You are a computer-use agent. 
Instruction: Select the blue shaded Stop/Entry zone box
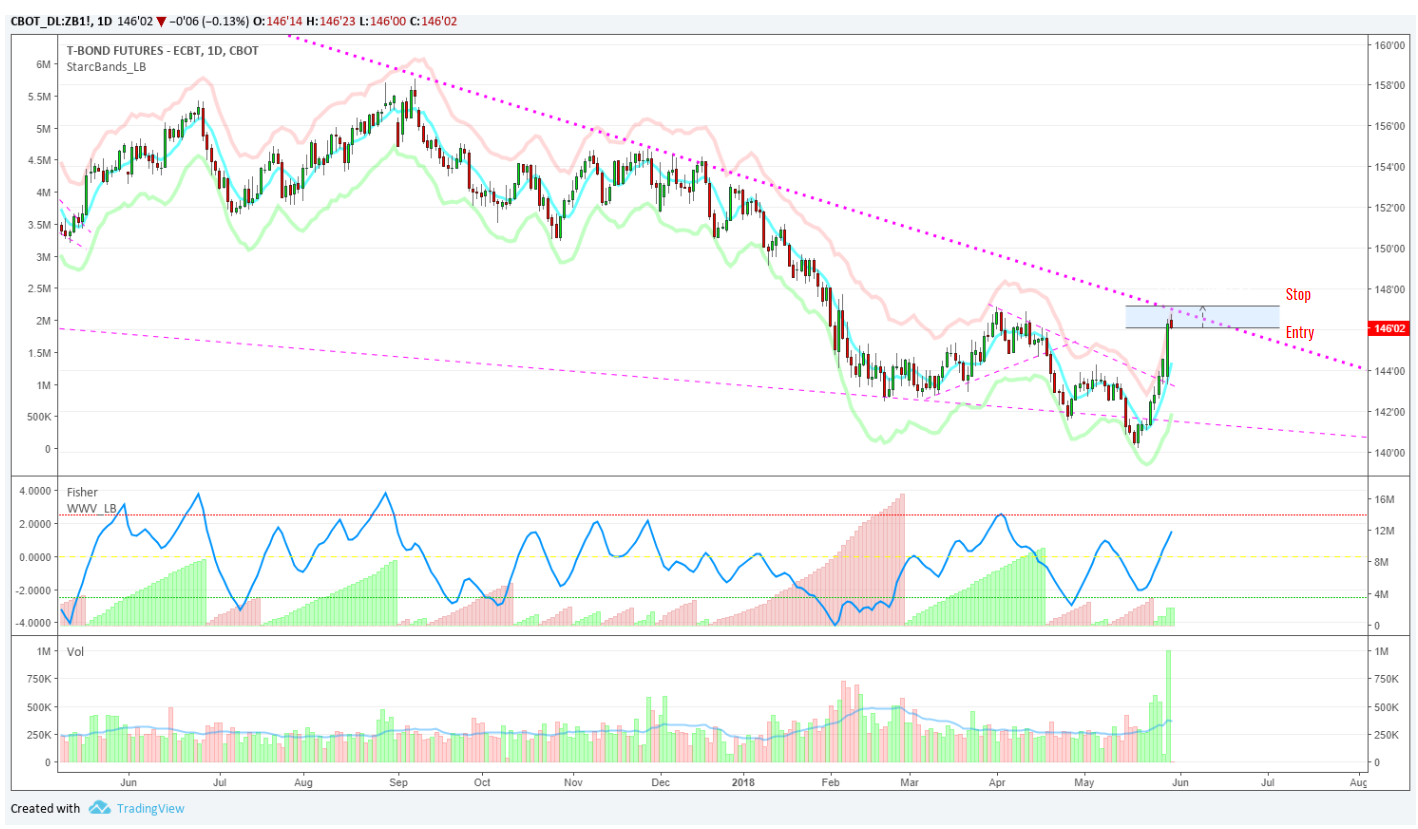[x=1202, y=317]
